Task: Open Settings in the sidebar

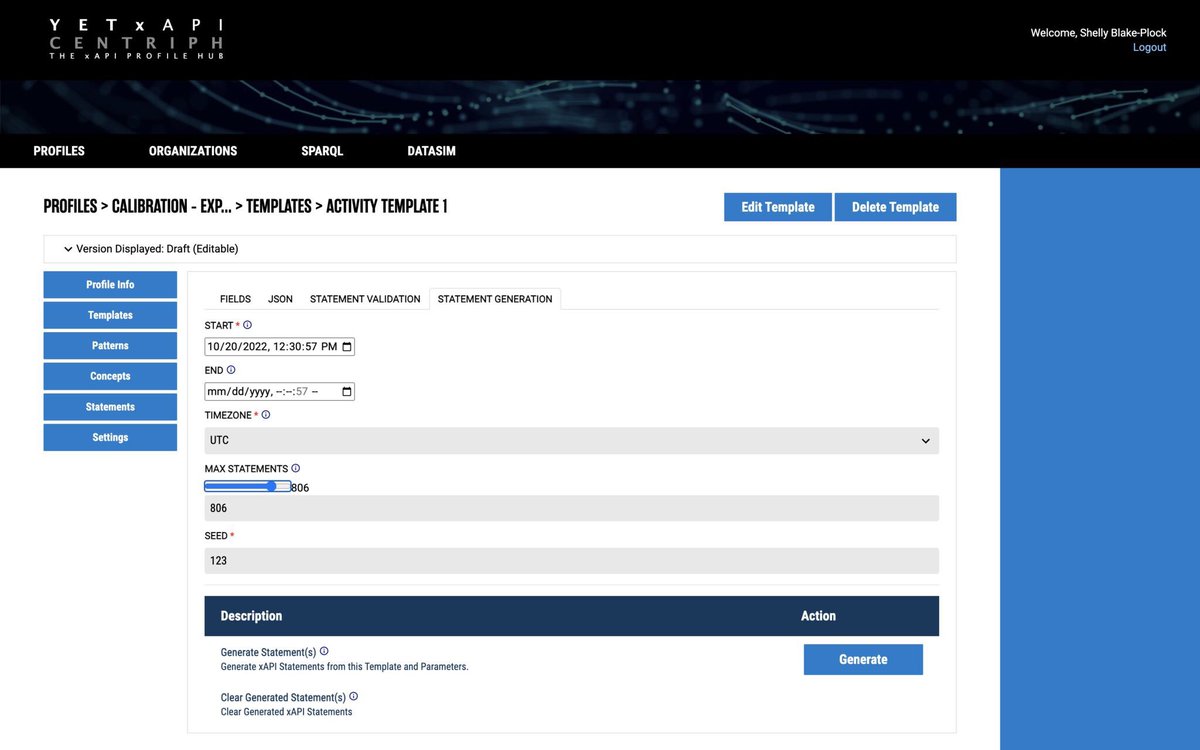Action: point(110,437)
